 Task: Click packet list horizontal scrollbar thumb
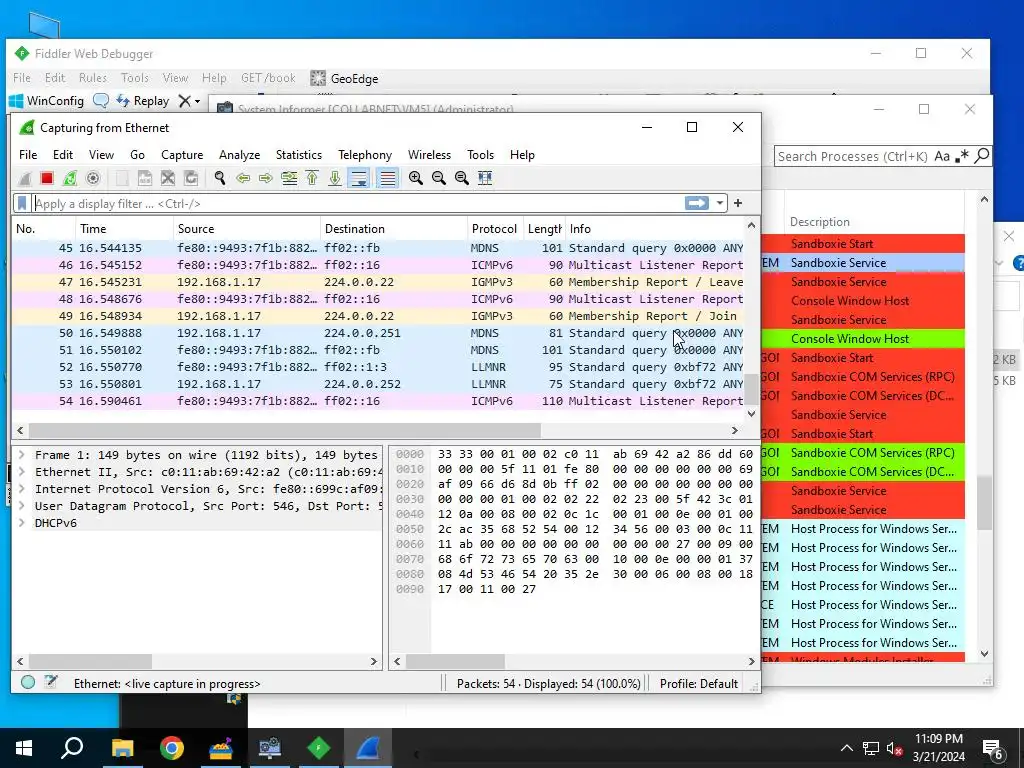point(284,430)
